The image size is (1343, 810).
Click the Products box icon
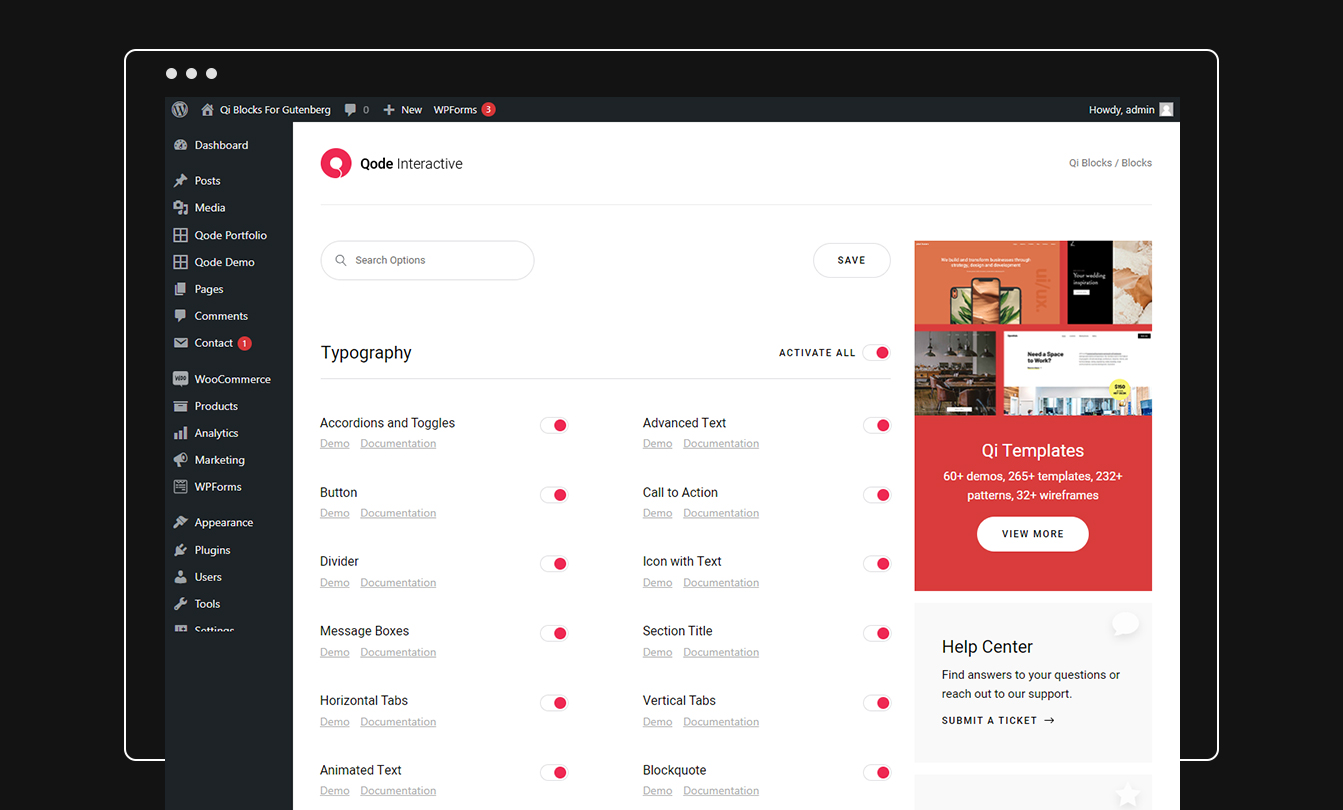[180, 406]
